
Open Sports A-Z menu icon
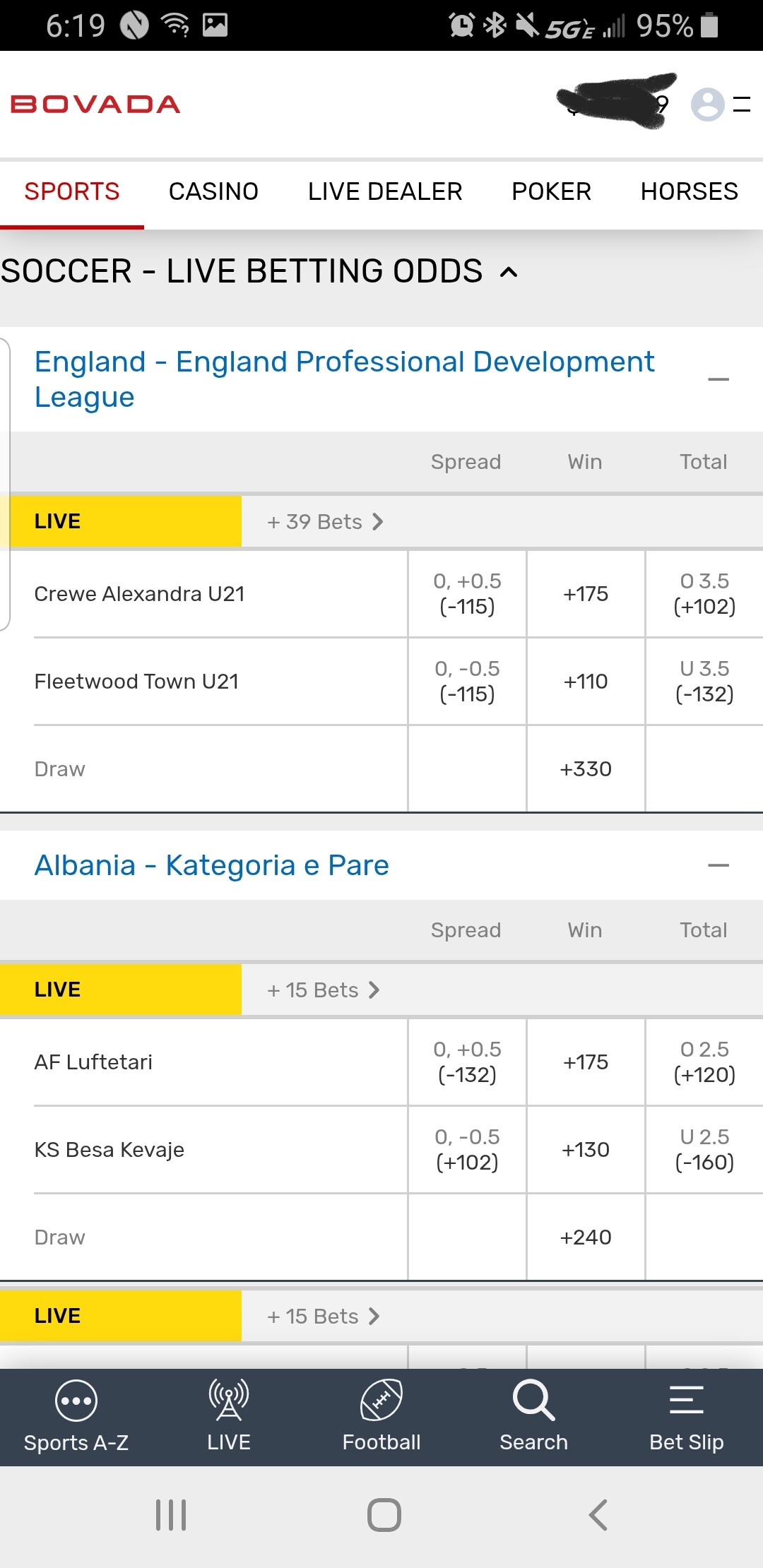pos(76,1401)
